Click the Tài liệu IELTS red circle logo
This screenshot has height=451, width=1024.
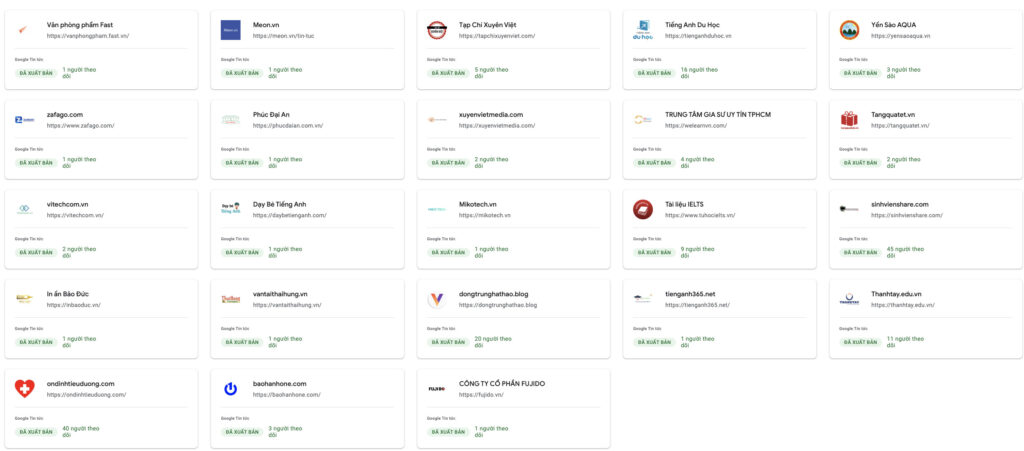pyautogui.click(x=643, y=209)
